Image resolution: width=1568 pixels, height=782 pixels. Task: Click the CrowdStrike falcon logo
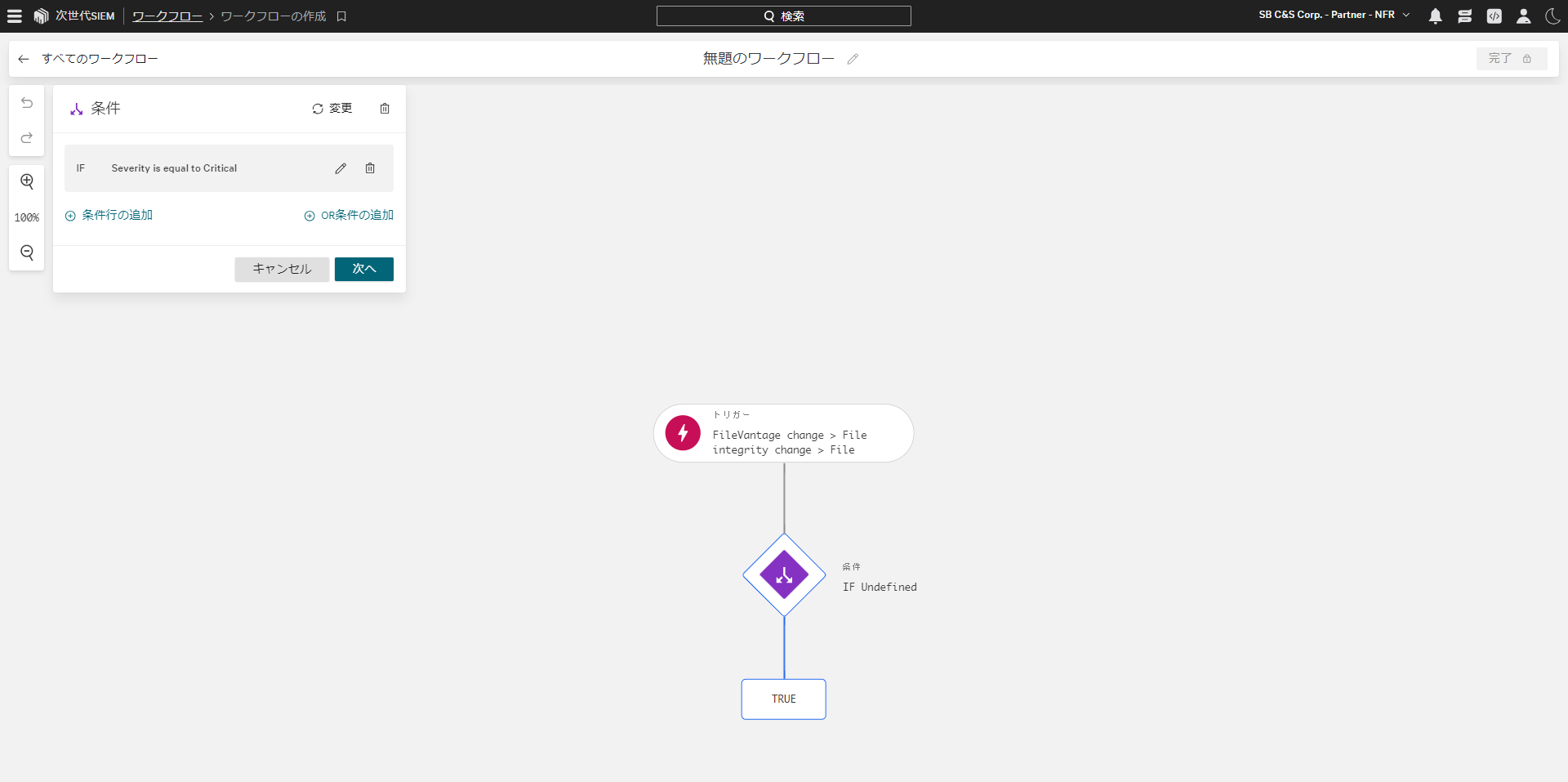[x=41, y=16]
